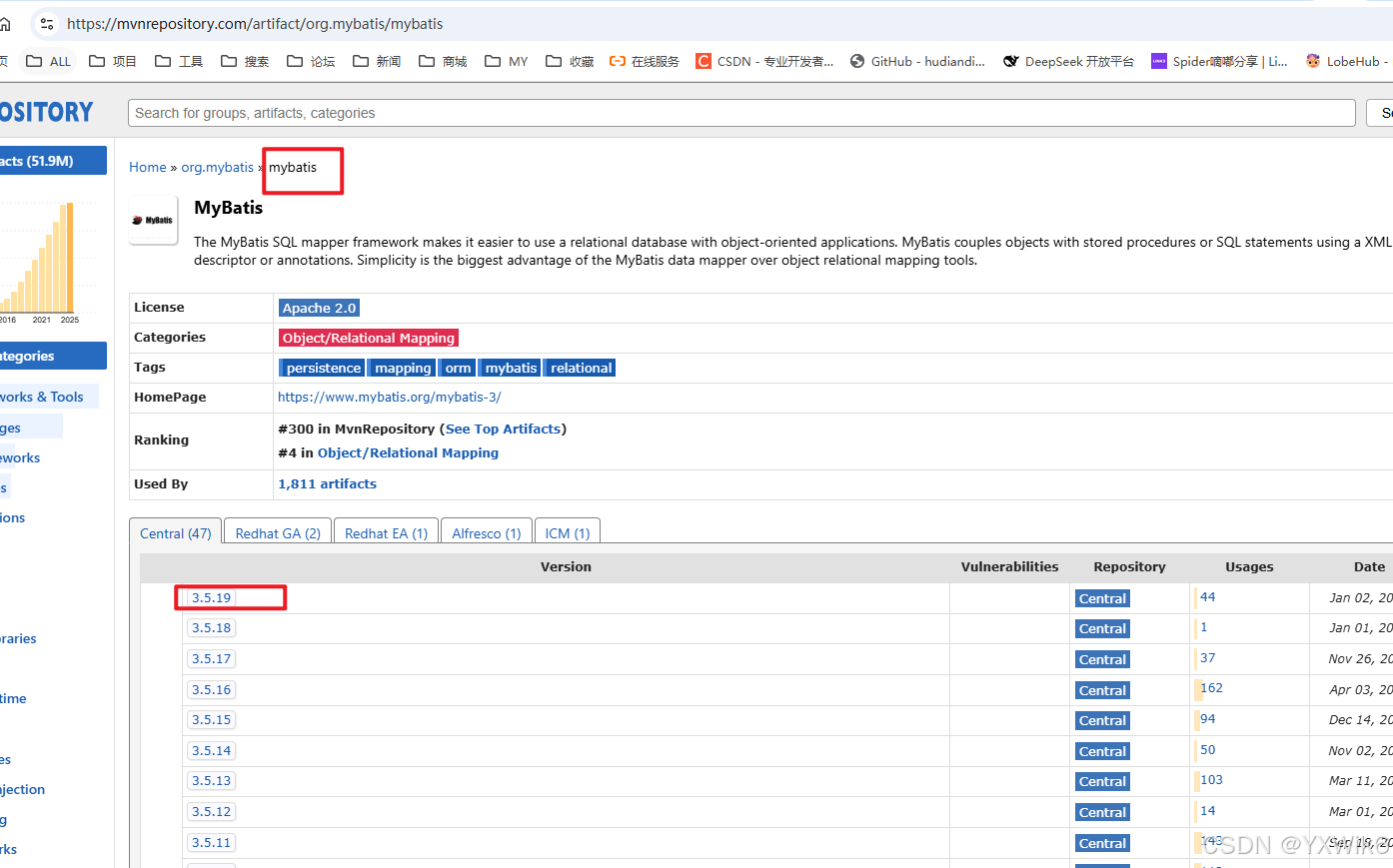Open the 新闻 bookmarks folder
This screenshot has width=1393, height=868.
coord(377,61)
